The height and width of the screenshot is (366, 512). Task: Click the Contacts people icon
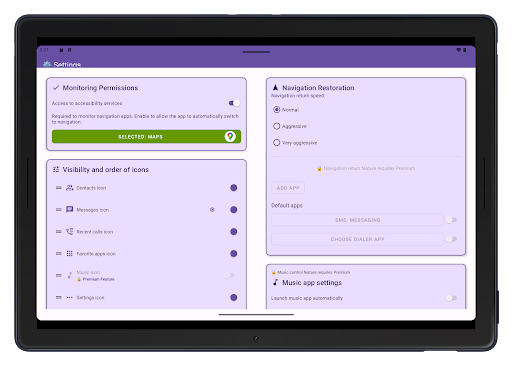69,188
